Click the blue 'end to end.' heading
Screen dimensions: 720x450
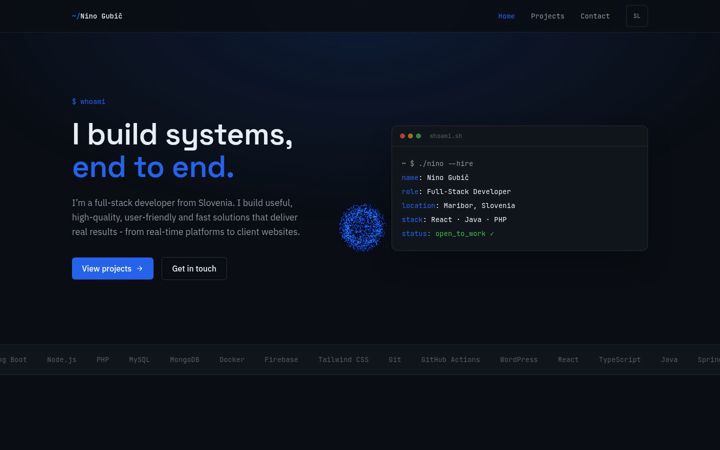[153, 167]
